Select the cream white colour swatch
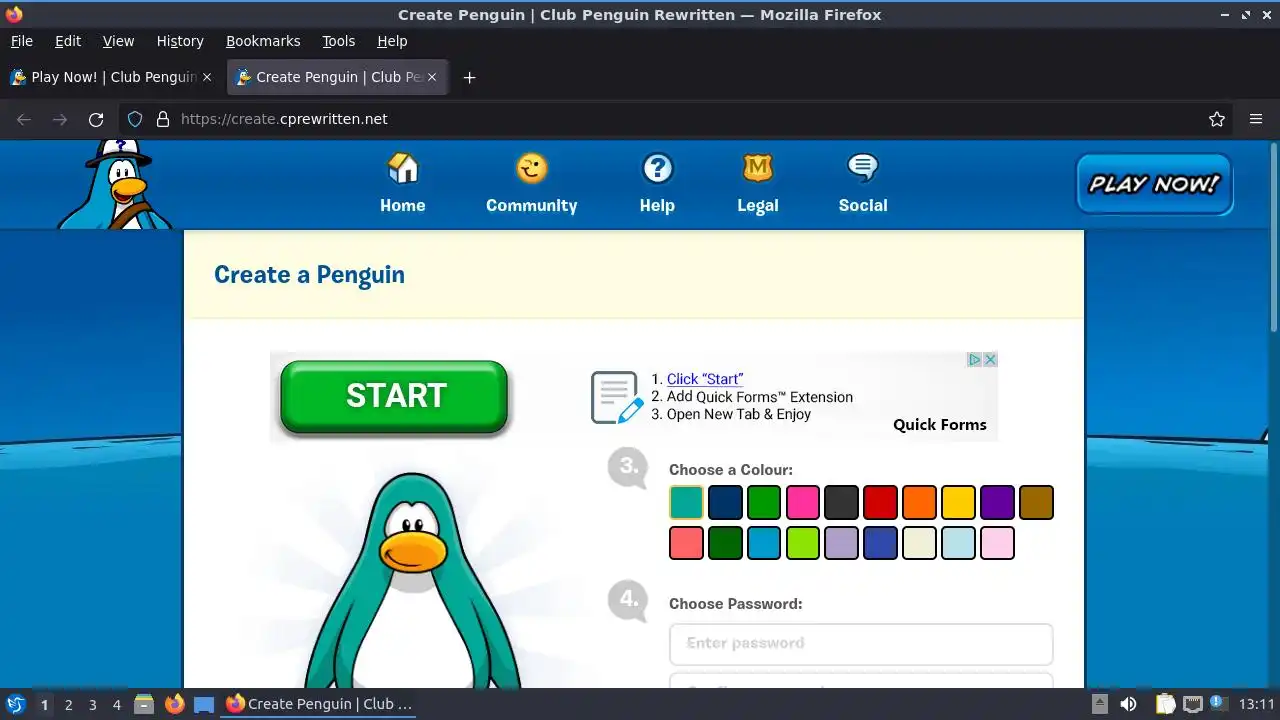 tap(919, 543)
